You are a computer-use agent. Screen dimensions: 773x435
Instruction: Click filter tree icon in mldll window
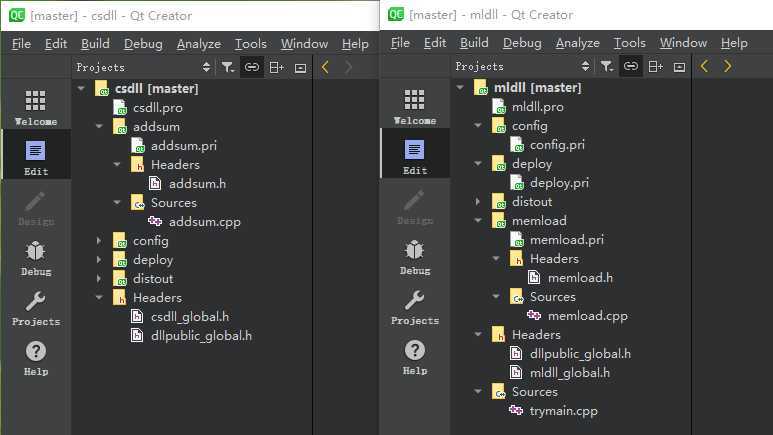pos(607,66)
